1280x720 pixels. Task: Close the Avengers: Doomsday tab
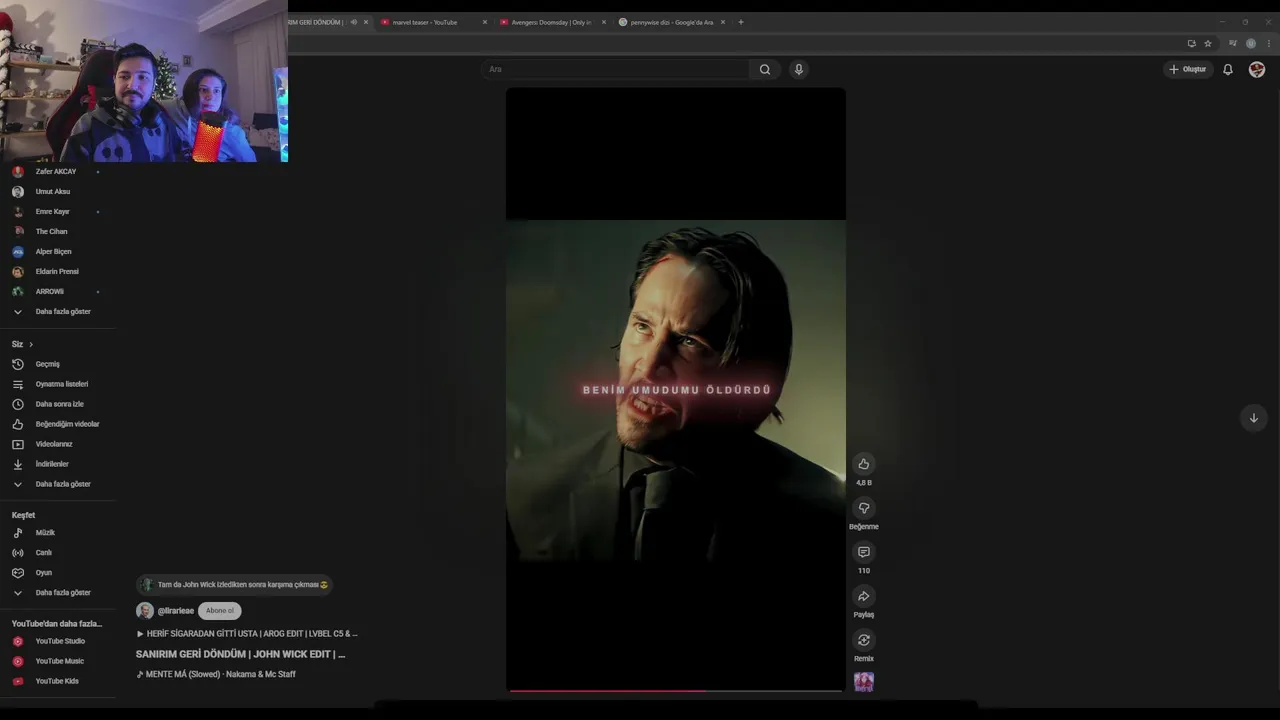point(604,22)
